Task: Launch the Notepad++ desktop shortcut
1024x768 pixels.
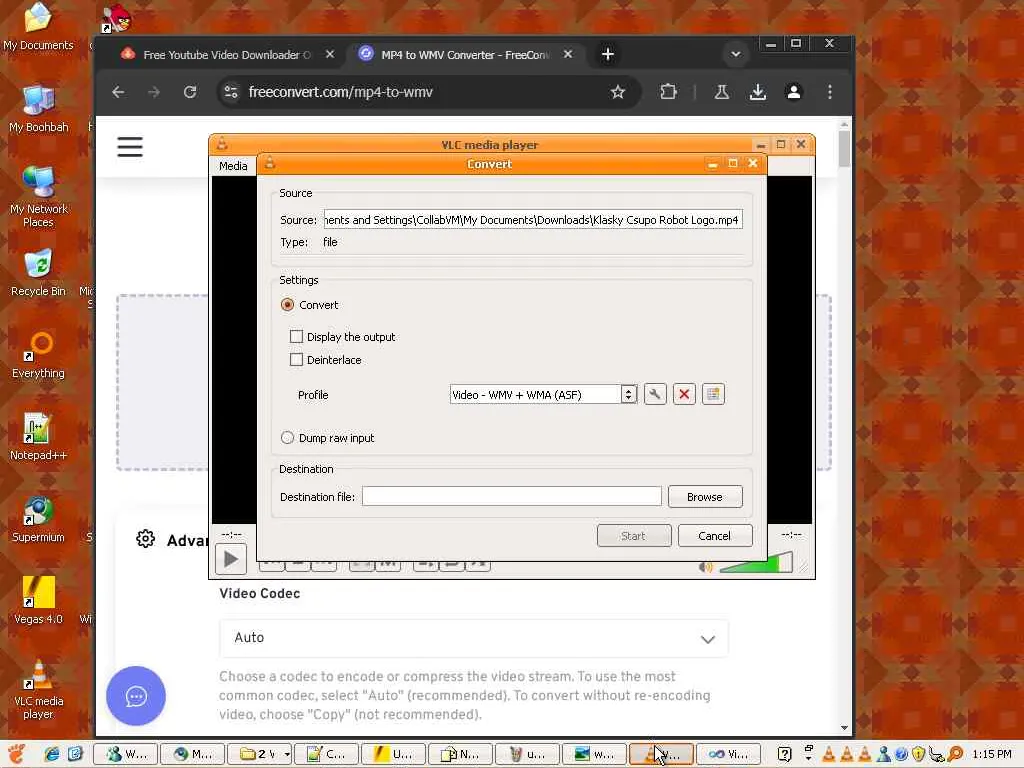Action: pos(38,437)
